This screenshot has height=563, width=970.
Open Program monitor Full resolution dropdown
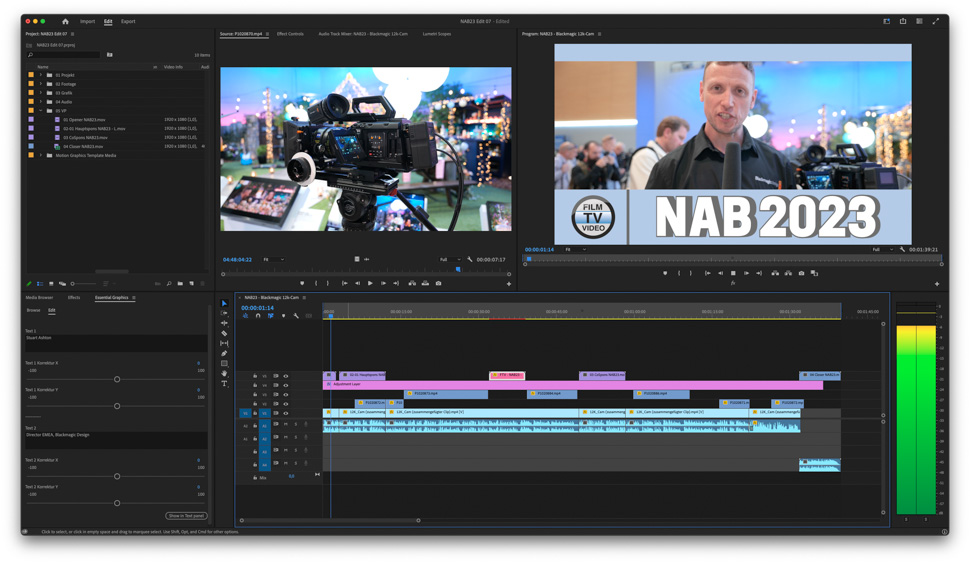coord(880,249)
